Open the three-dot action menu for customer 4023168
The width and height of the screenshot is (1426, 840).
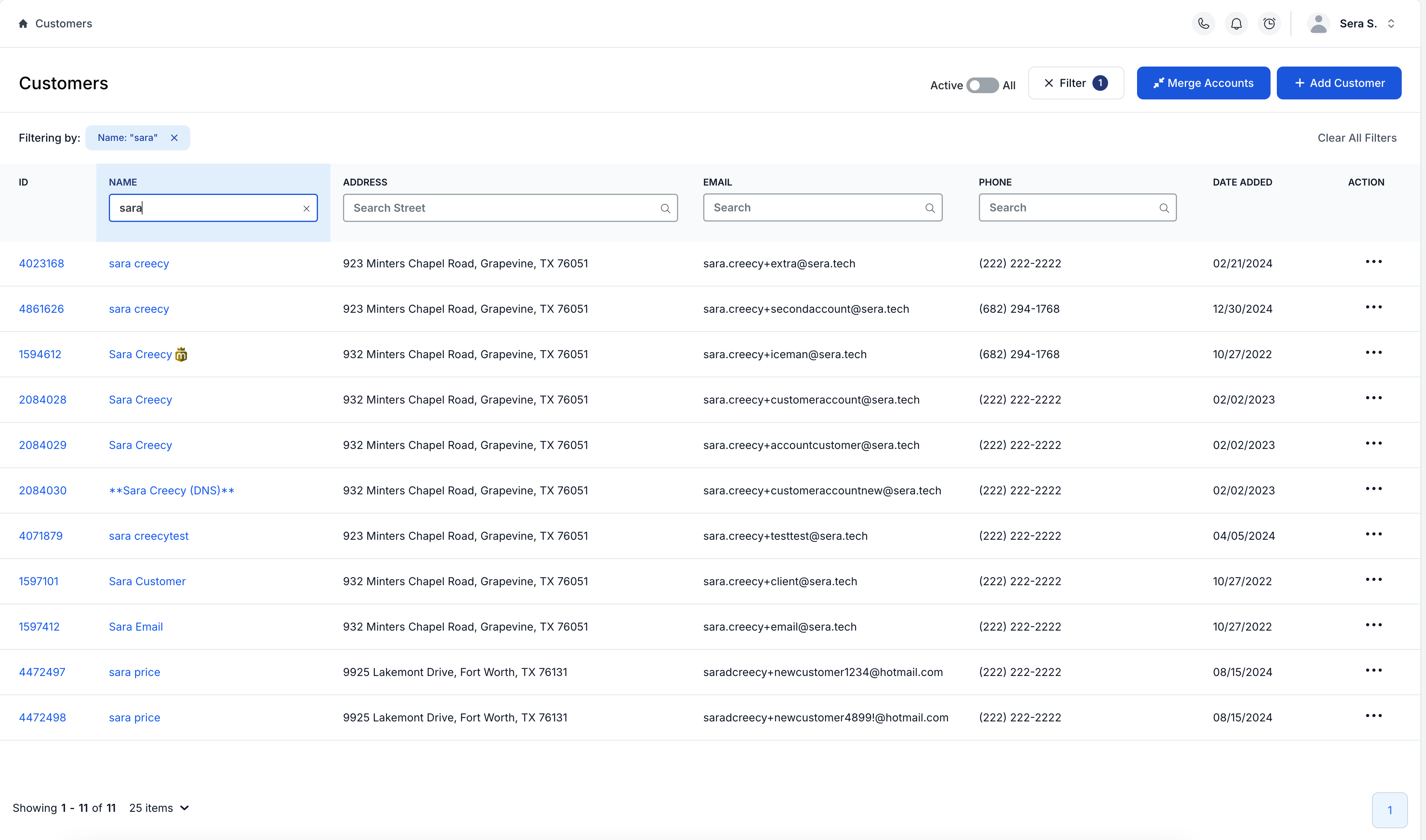click(1374, 261)
